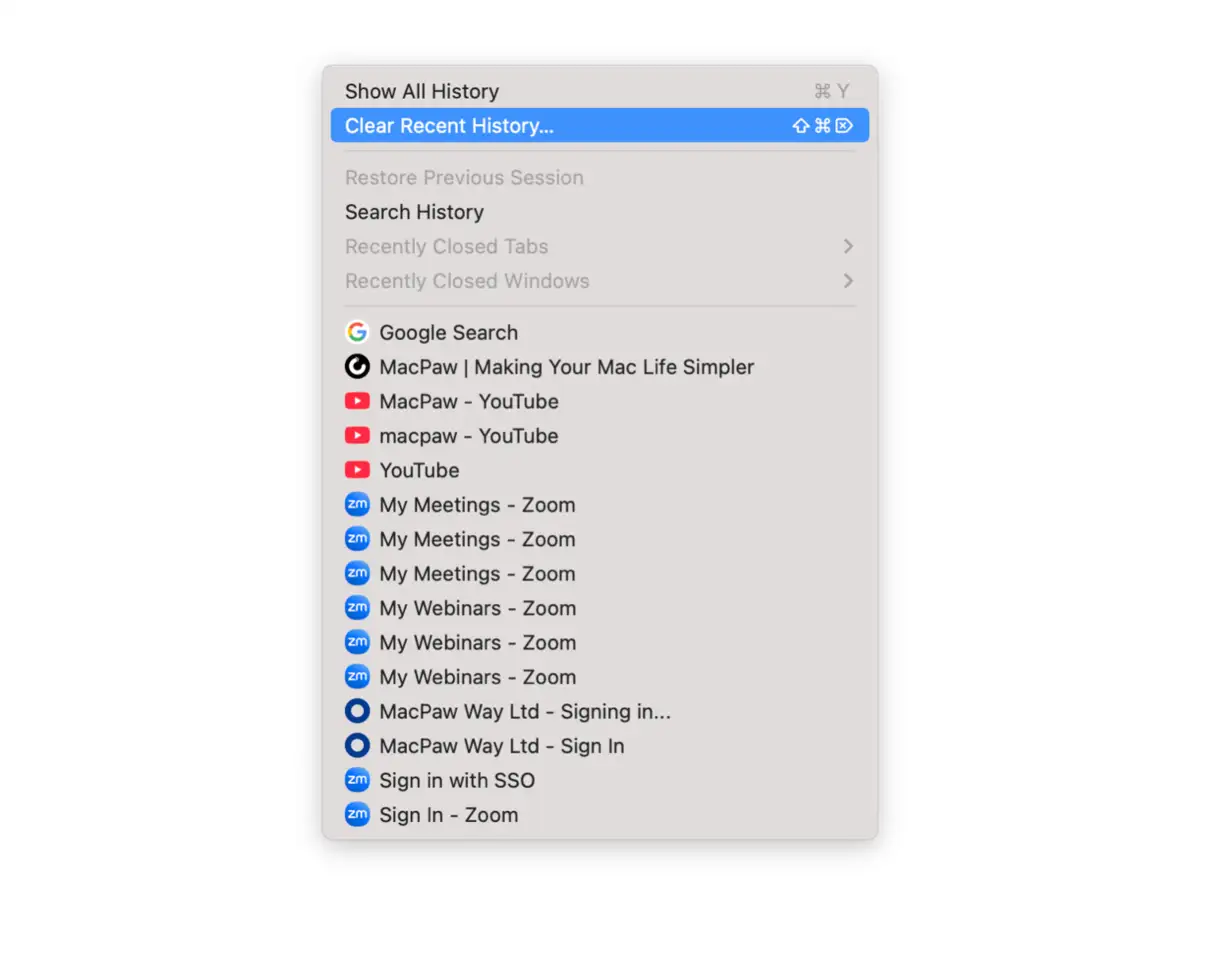
Task: Click Restore Previous Session
Action: (x=464, y=178)
